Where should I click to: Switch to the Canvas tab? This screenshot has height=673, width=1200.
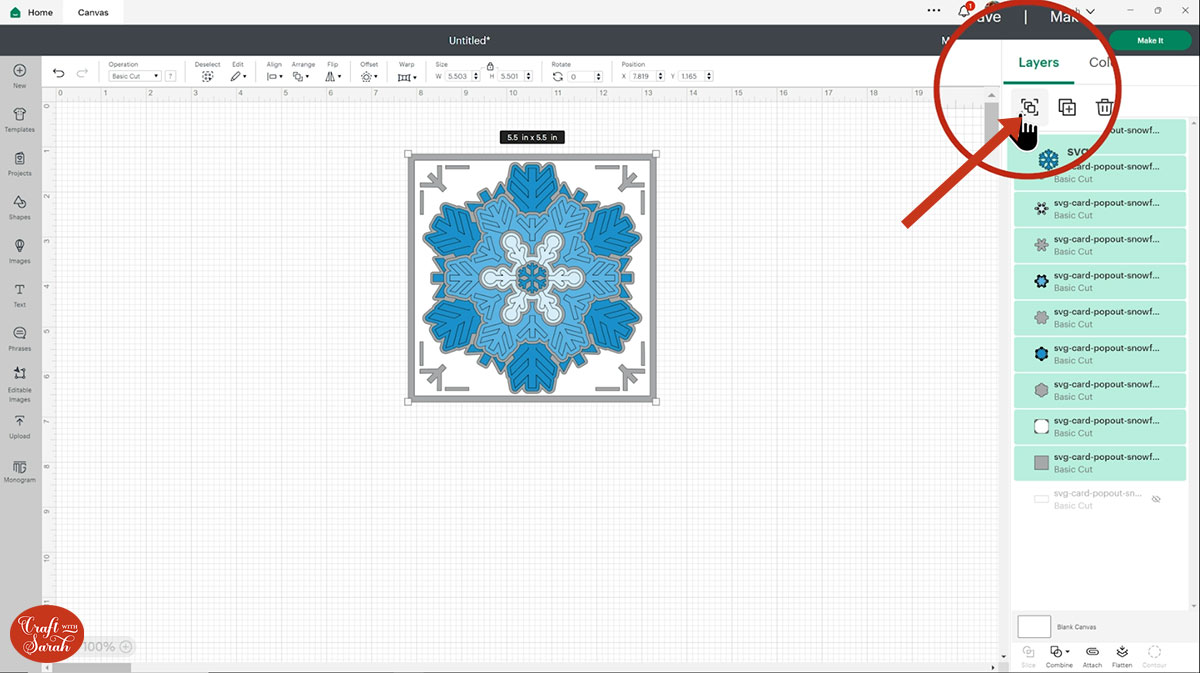(x=93, y=12)
